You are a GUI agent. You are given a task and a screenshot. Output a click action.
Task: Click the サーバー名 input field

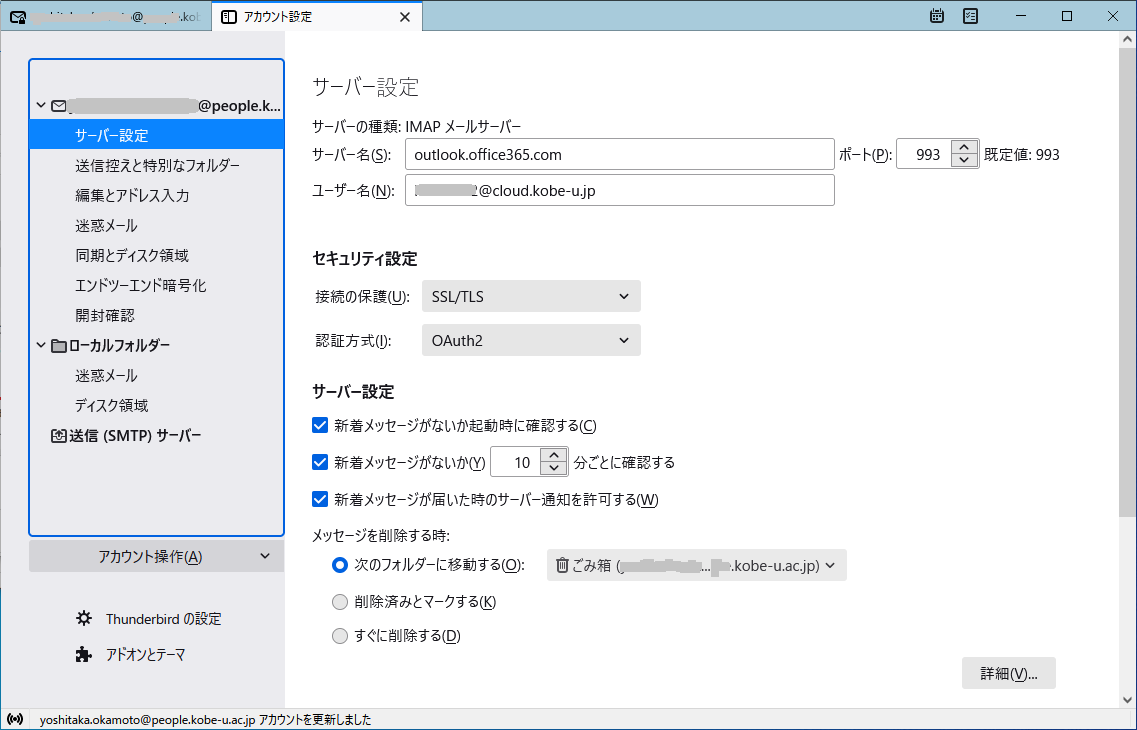click(x=620, y=154)
